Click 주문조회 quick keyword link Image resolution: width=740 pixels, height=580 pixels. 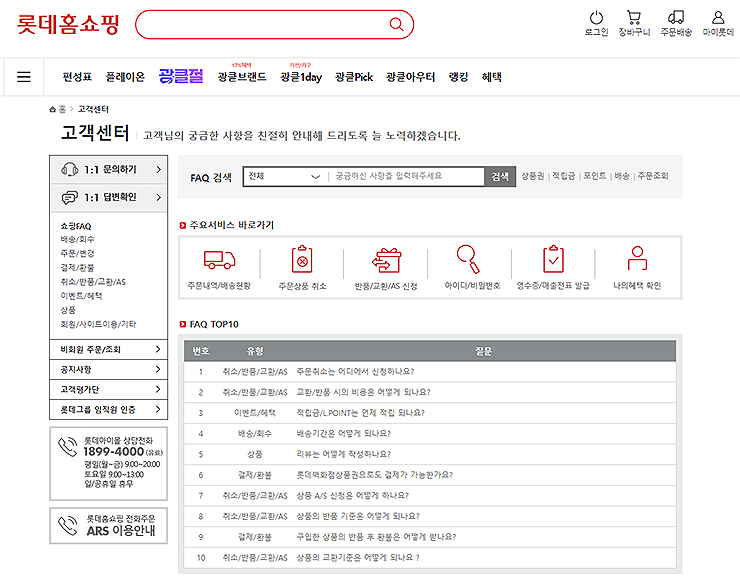point(653,176)
